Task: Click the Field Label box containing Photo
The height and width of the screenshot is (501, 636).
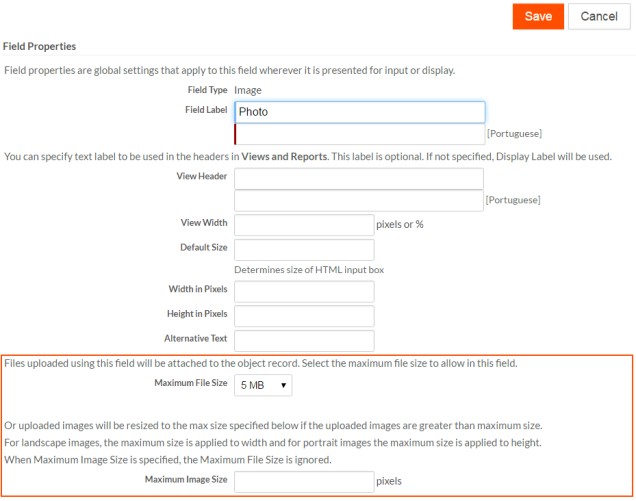Action: (x=359, y=112)
